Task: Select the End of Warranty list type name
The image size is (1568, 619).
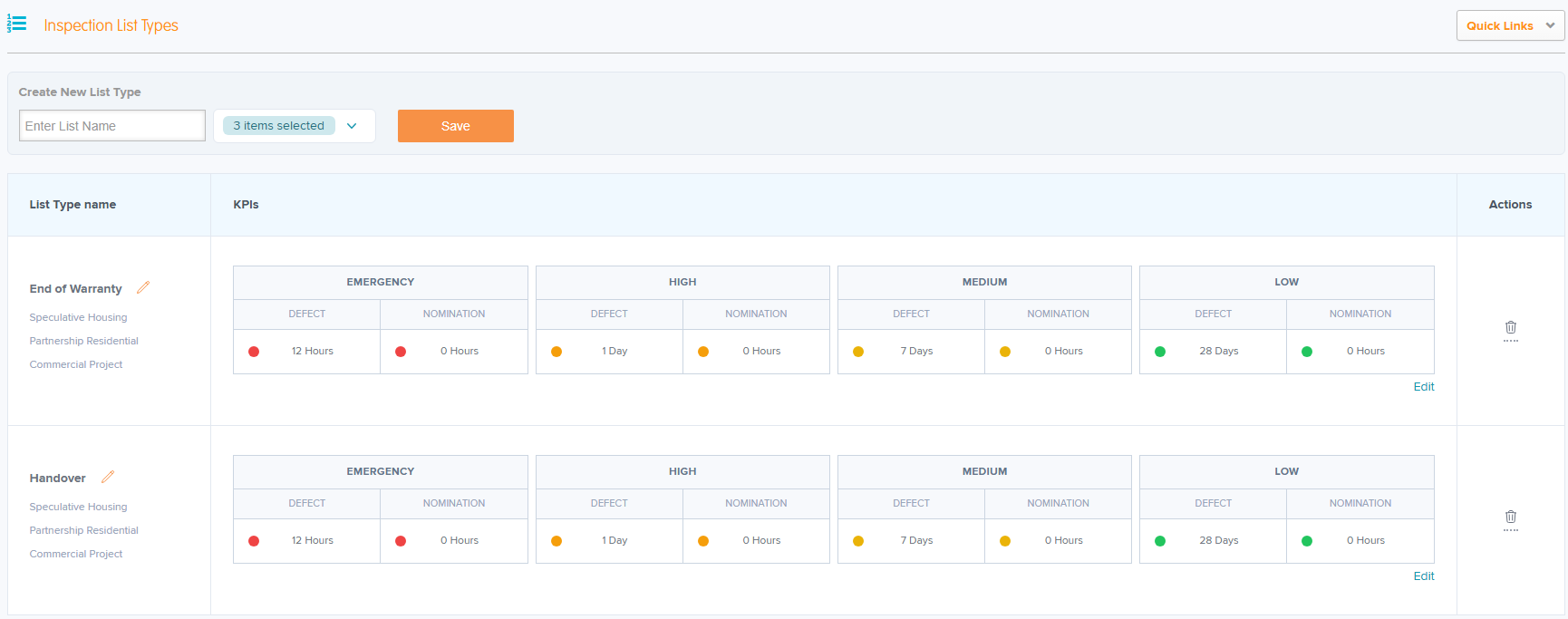Action: click(x=75, y=288)
